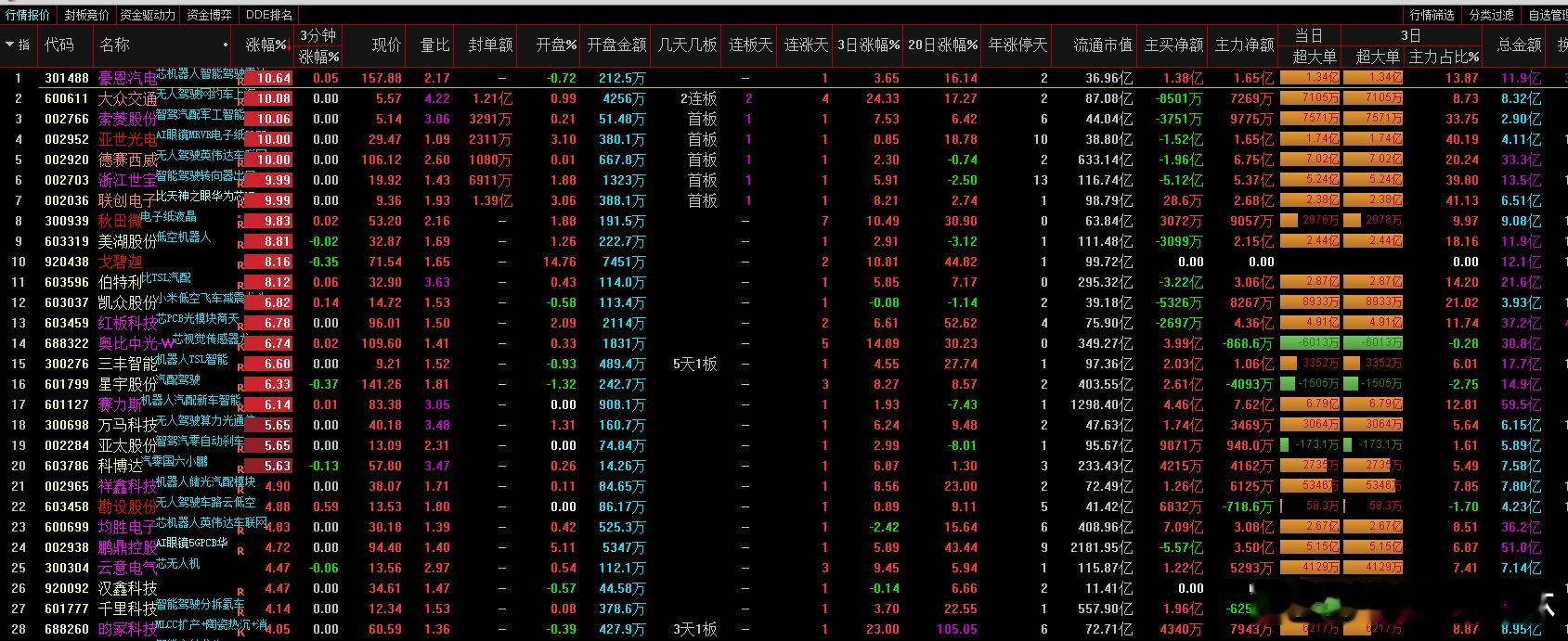Image resolution: width=1568 pixels, height=641 pixels.
Task: Click the 2连板 cell
Action: coord(698,98)
